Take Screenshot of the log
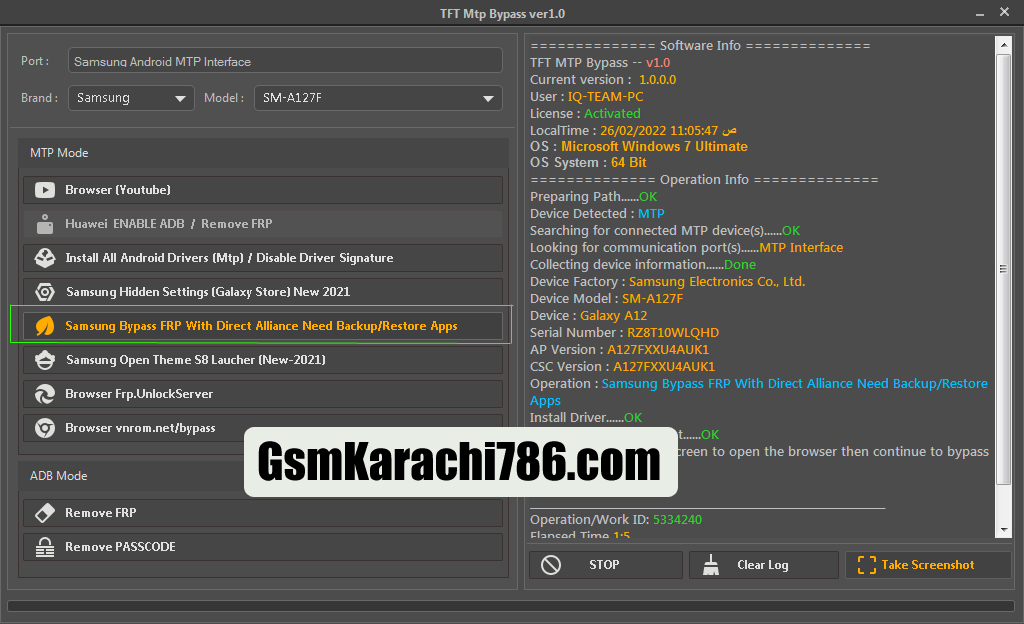Image resolution: width=1024 pixels, height=624 pixels. pos(927,565)
